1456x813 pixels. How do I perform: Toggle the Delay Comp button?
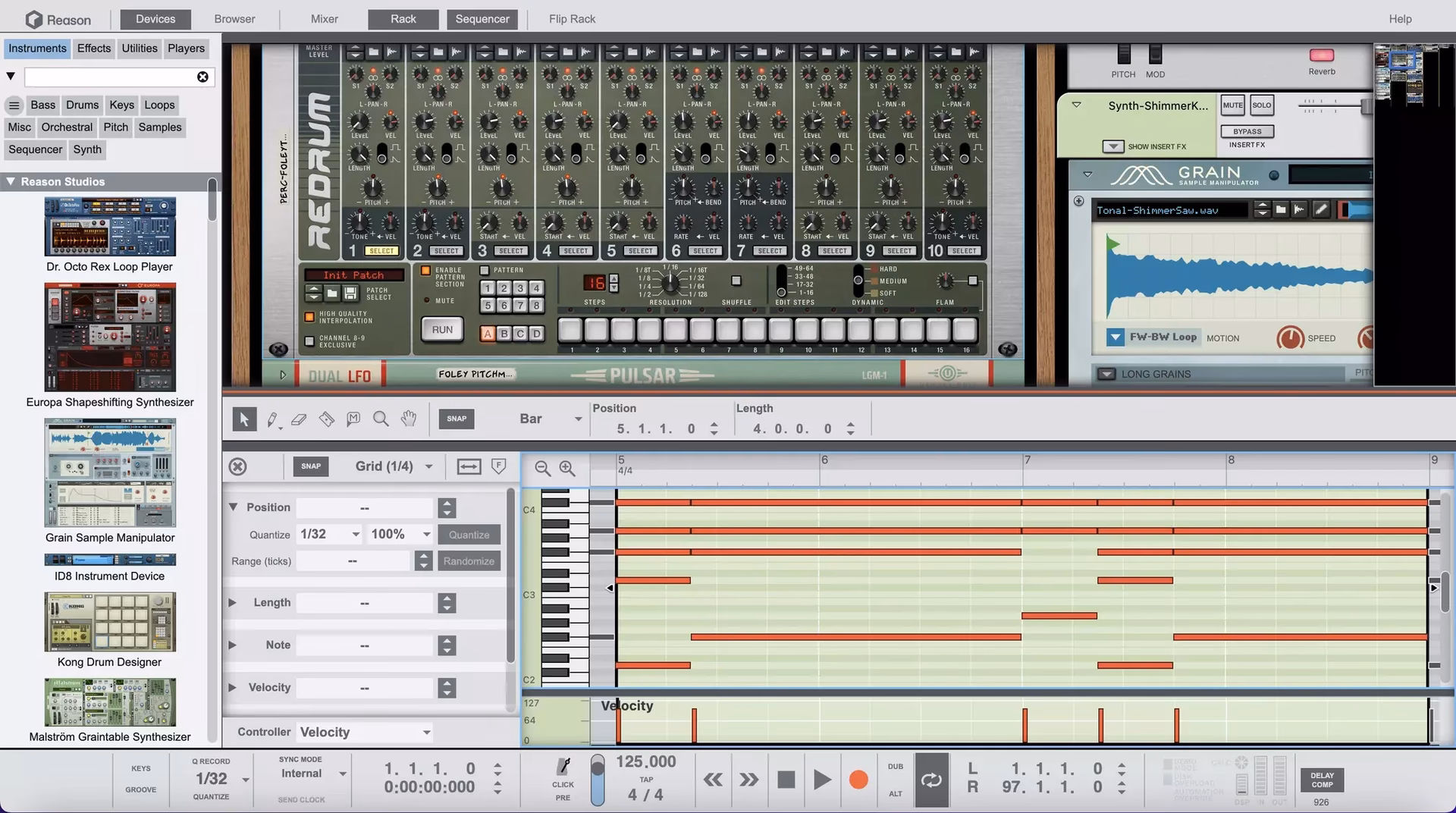[1322, 780]
